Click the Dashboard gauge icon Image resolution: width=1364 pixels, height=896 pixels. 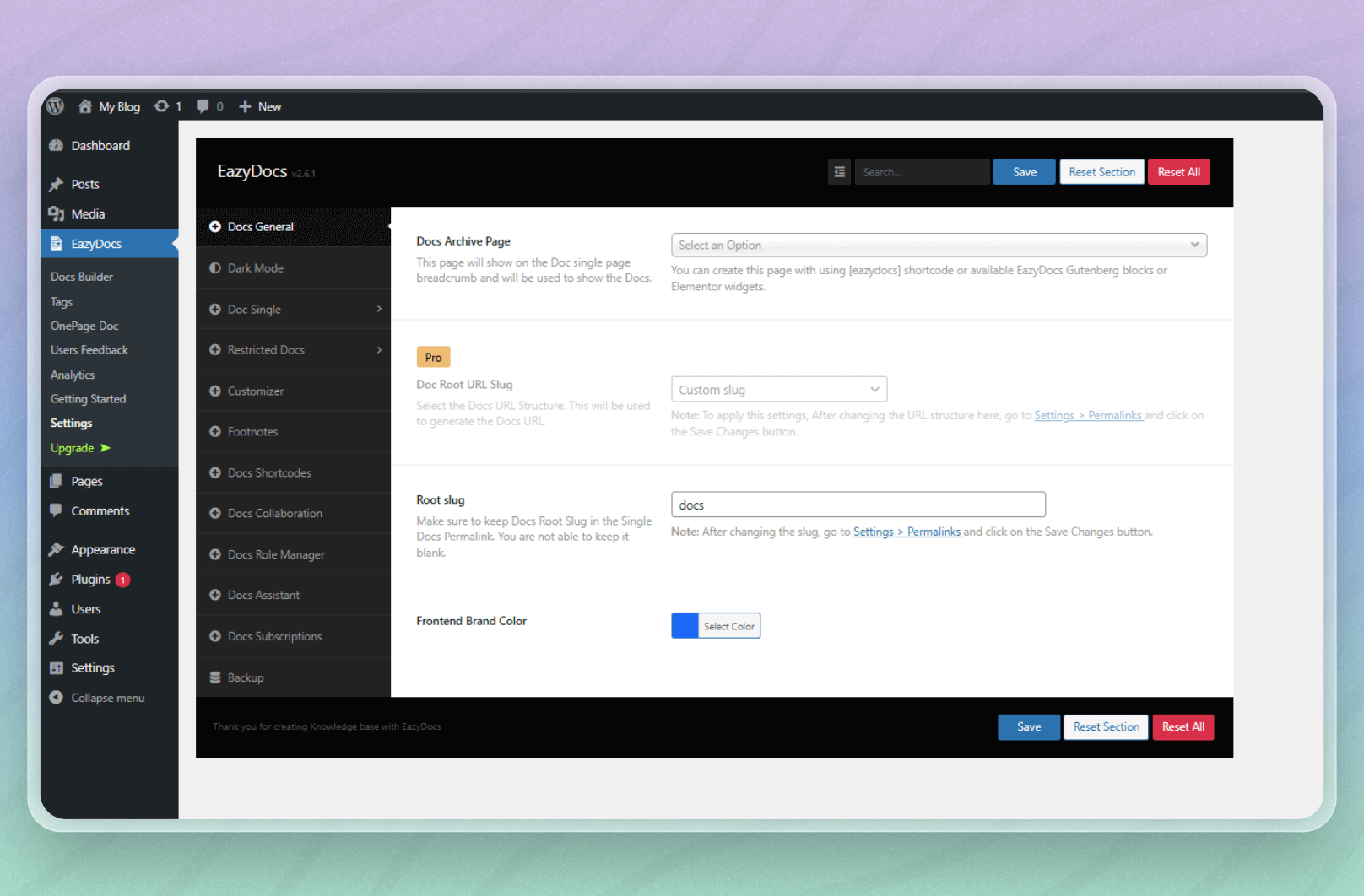pos(57,145)
